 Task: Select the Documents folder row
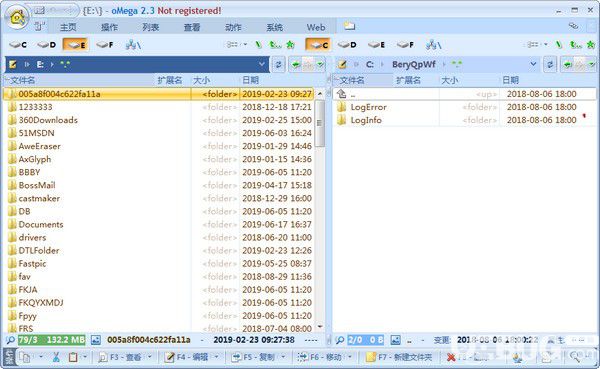point(160,224)
